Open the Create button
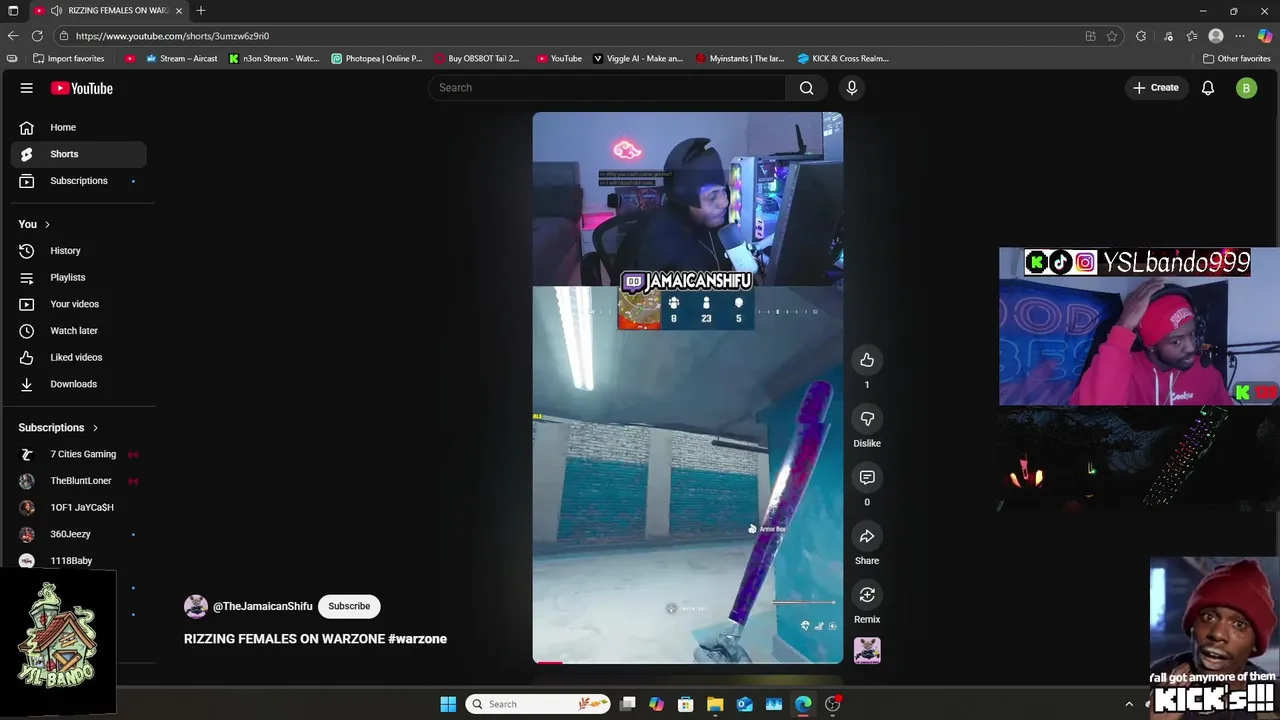This screenshot has height=720, width=1280. pos(1156,88)
